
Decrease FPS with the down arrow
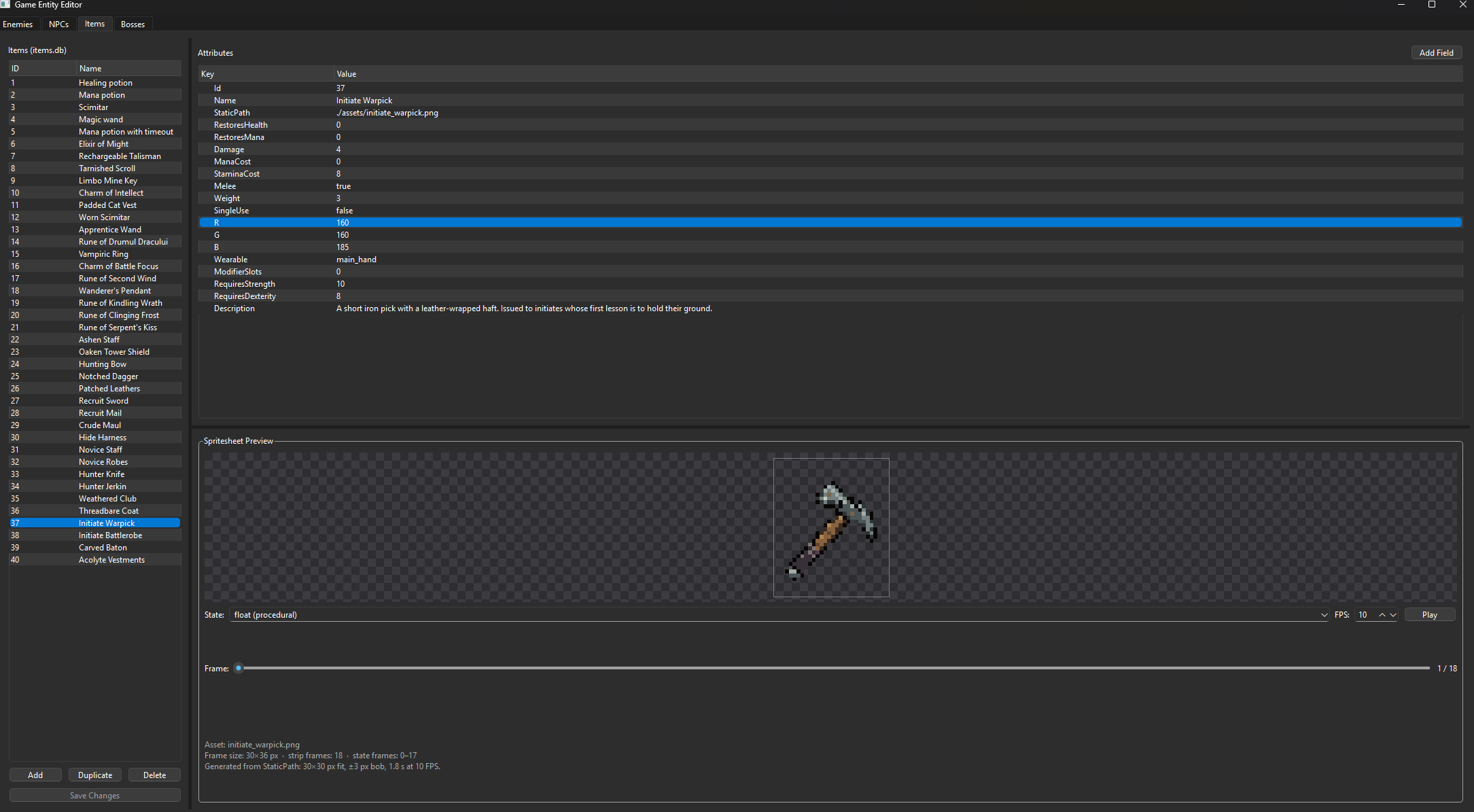pos(1392,614)
